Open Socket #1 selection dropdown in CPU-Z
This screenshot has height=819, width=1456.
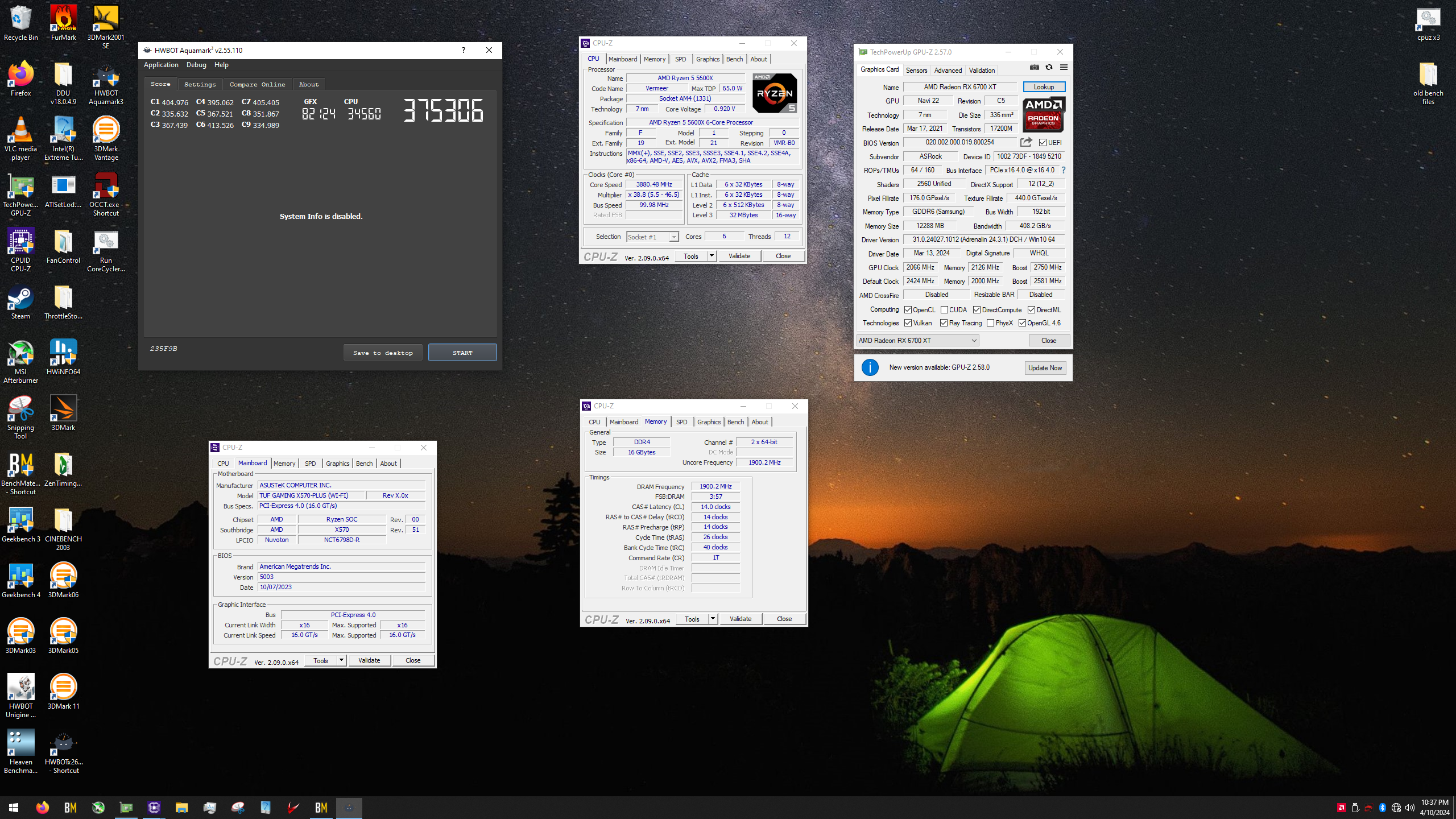(x=652, y=237)
